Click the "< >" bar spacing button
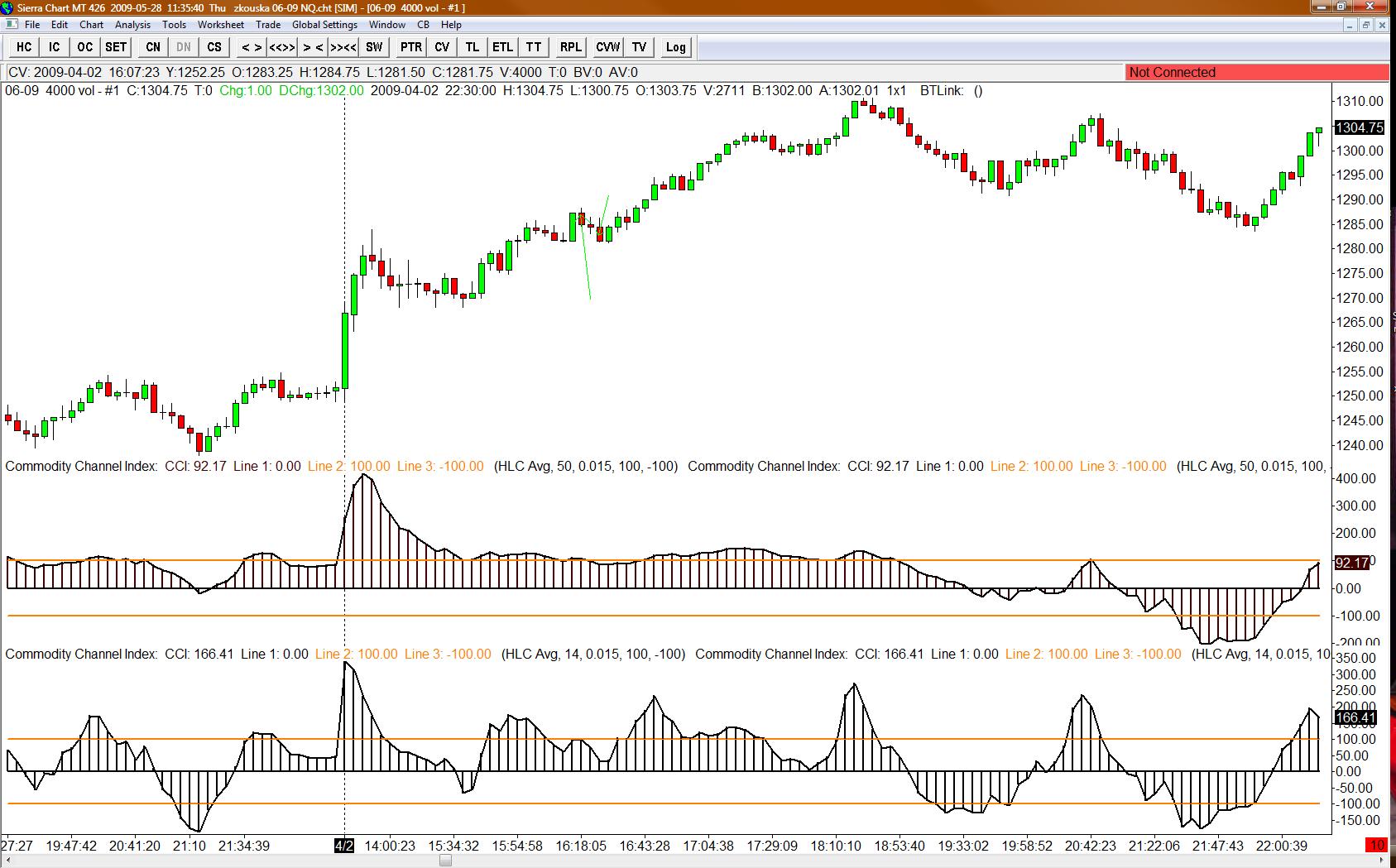The width and height of the screenshot is (1396, 868). [x=252, y=47]
